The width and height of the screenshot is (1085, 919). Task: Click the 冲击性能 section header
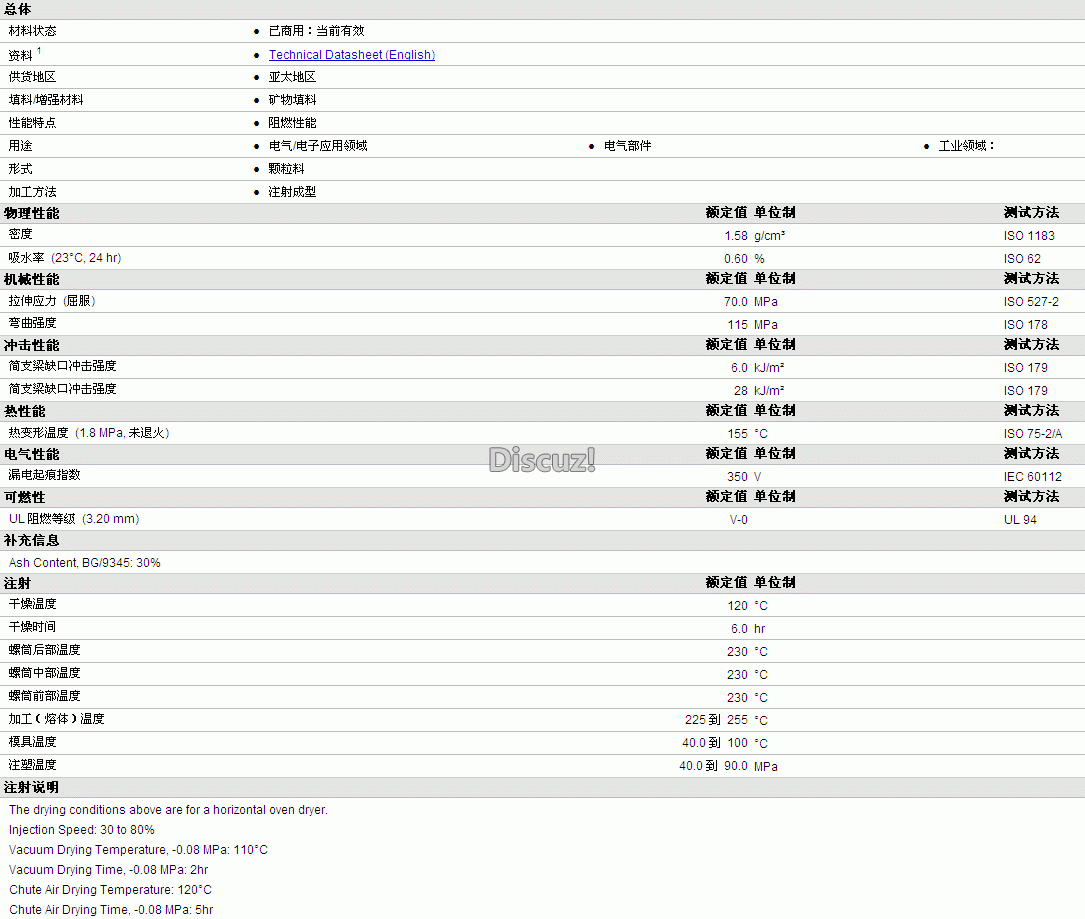click(x=32, y=345)
